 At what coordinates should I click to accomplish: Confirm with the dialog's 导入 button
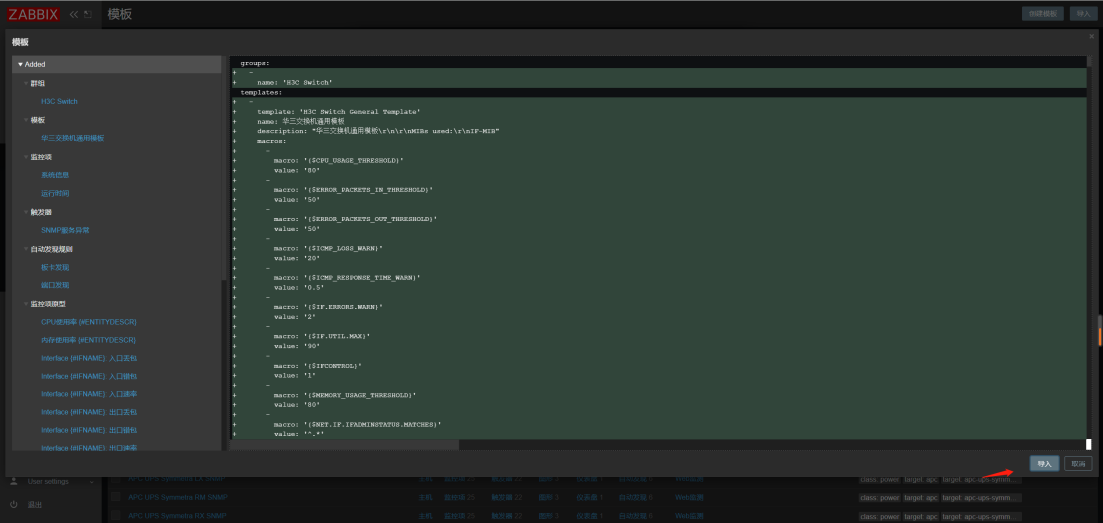(1044, 463)
